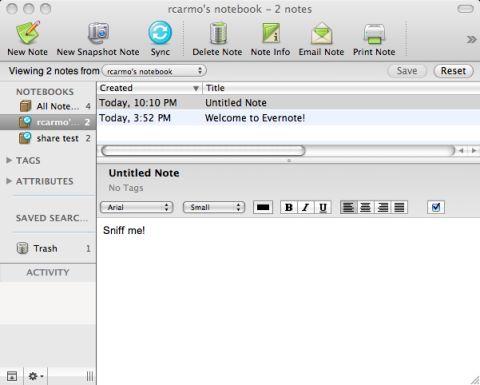480x385 pixels.
Task: Insert a to-do checkbox
Action: pos(436,207)
